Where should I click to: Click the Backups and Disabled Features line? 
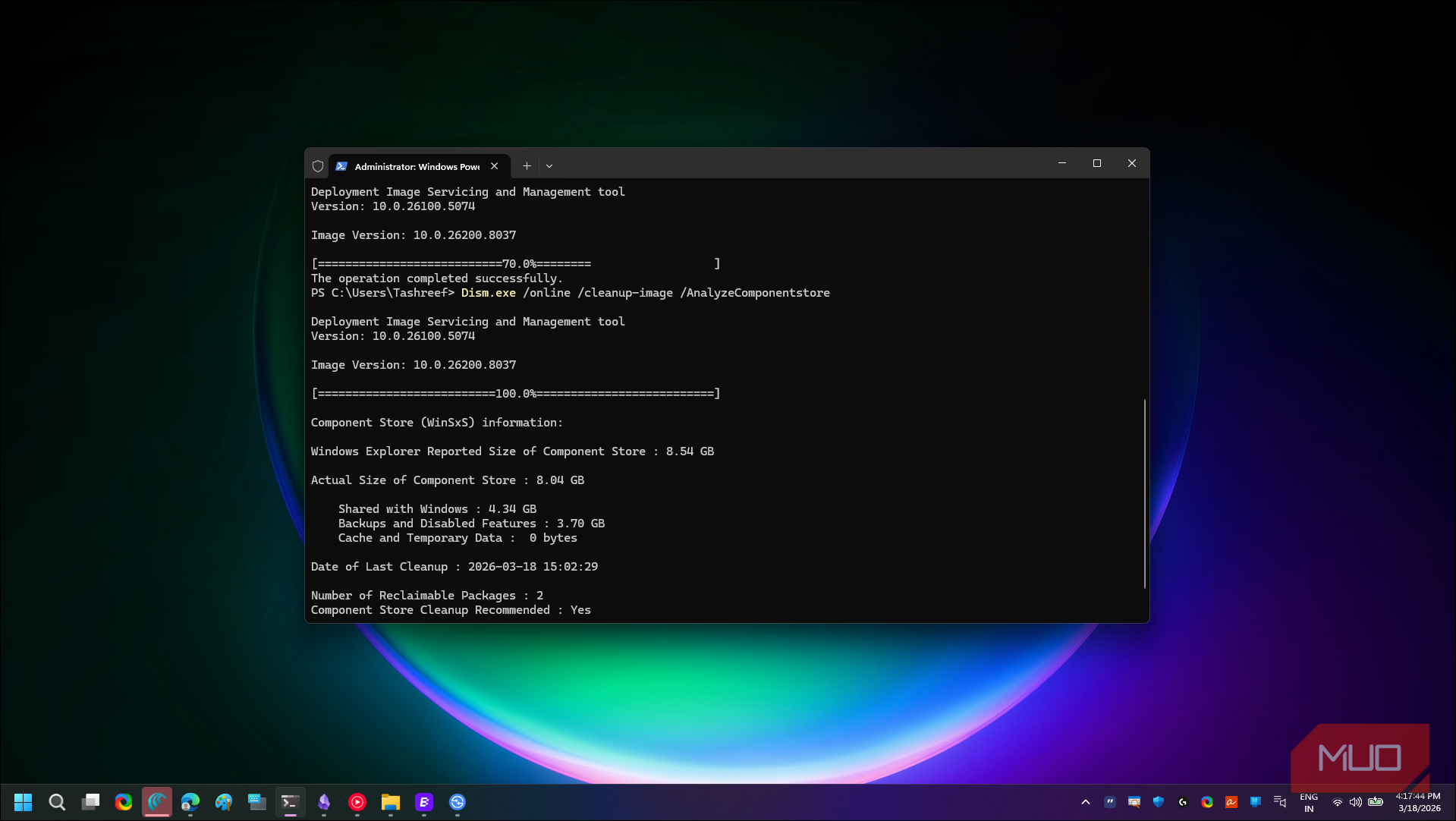click(471, 524)
